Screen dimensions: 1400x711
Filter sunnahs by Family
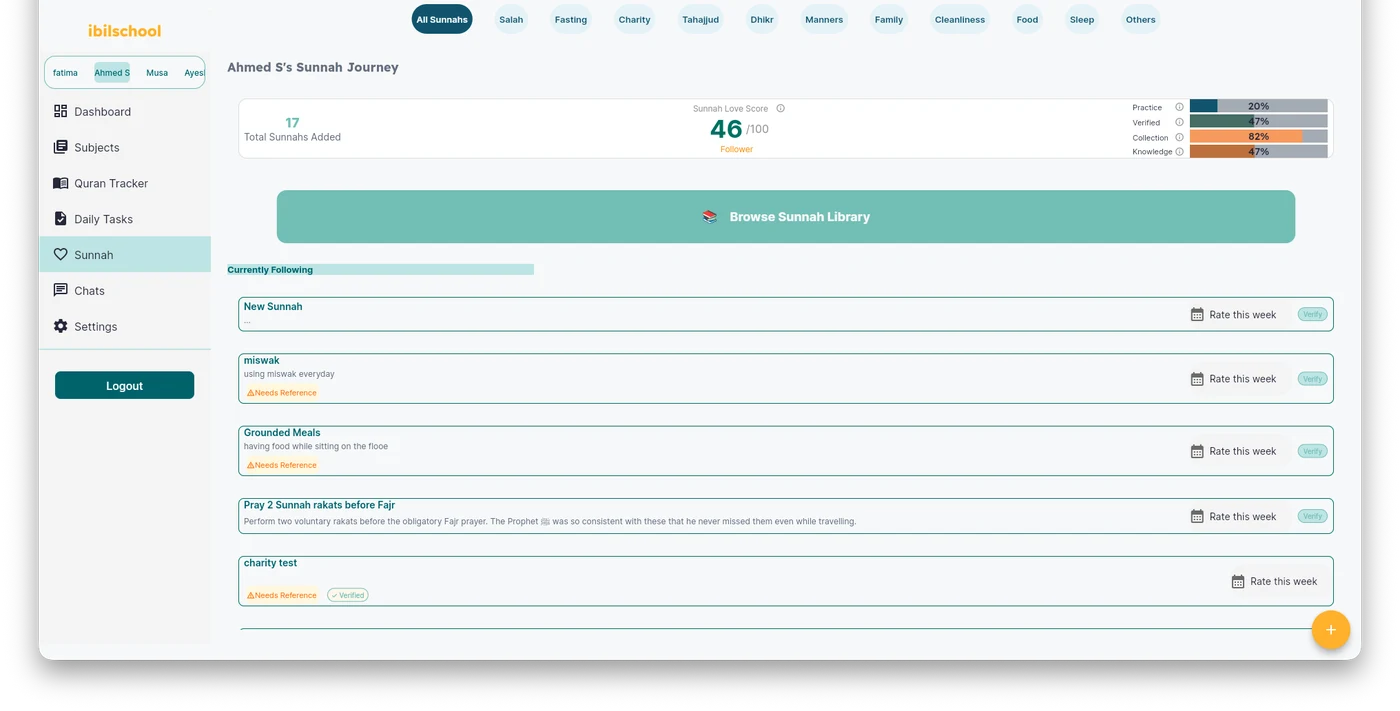click(x=889, y=19)
